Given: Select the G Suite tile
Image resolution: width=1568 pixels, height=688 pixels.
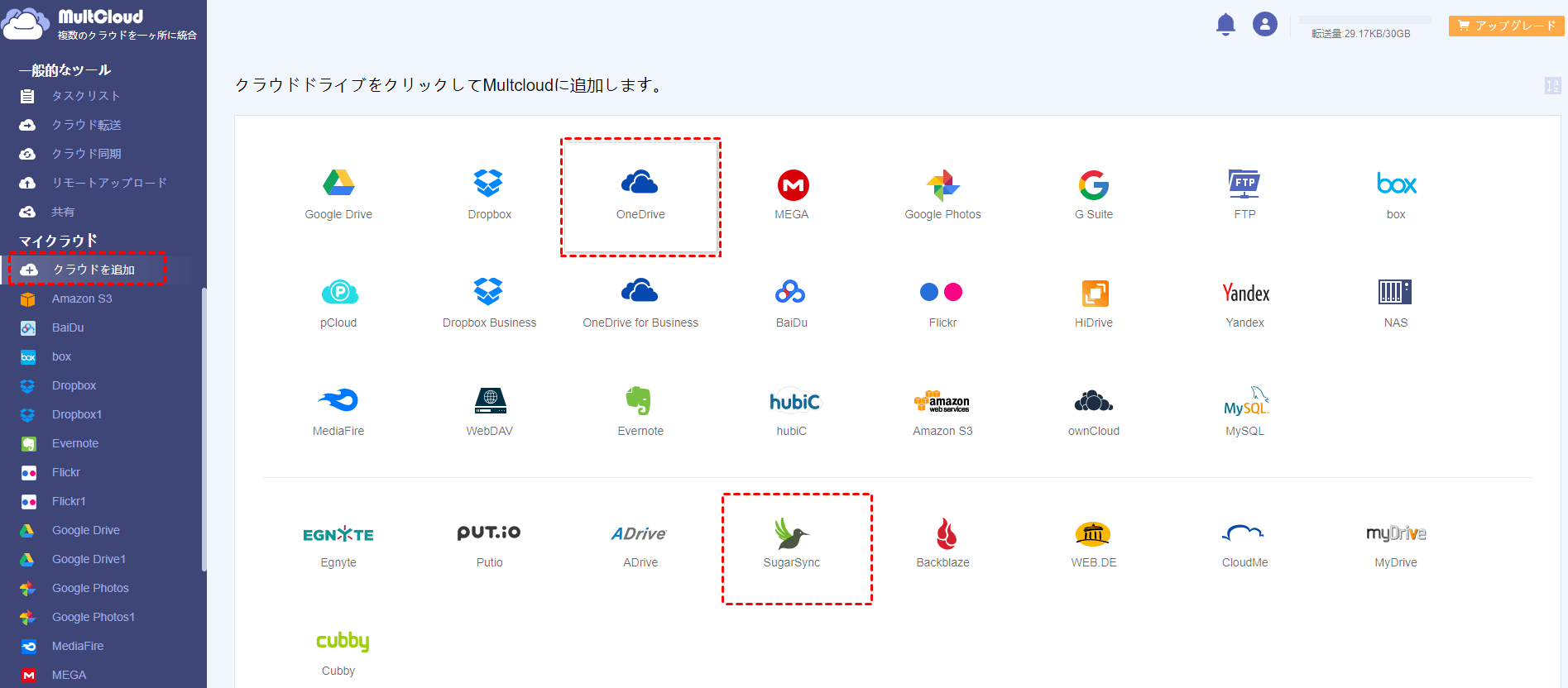Looking at the screenshot, I should pos(1094,195).
